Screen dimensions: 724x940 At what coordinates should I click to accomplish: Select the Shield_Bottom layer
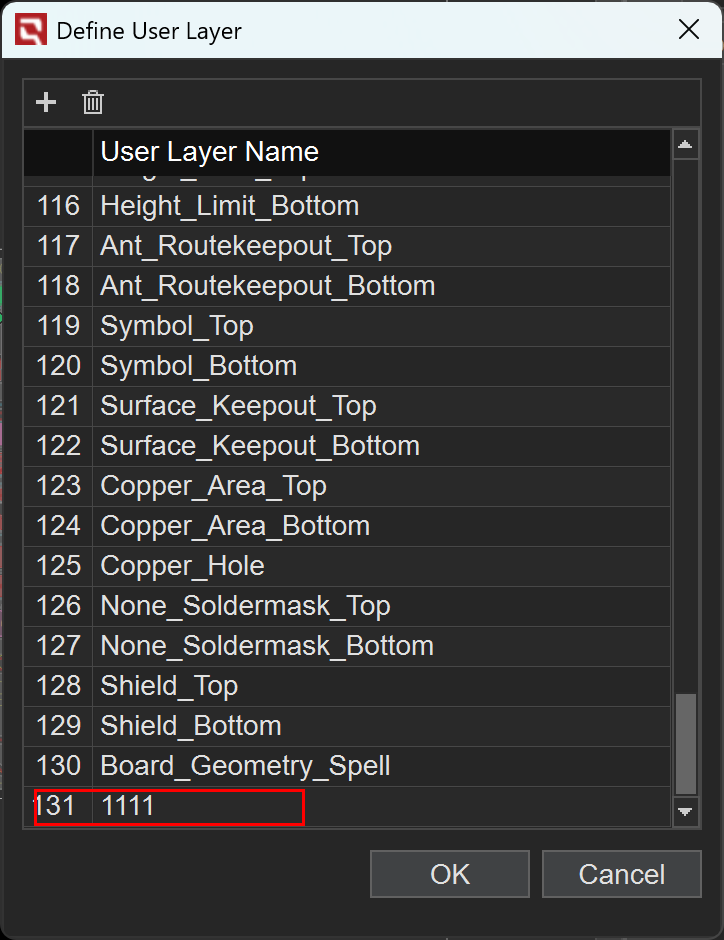point(191,726)
